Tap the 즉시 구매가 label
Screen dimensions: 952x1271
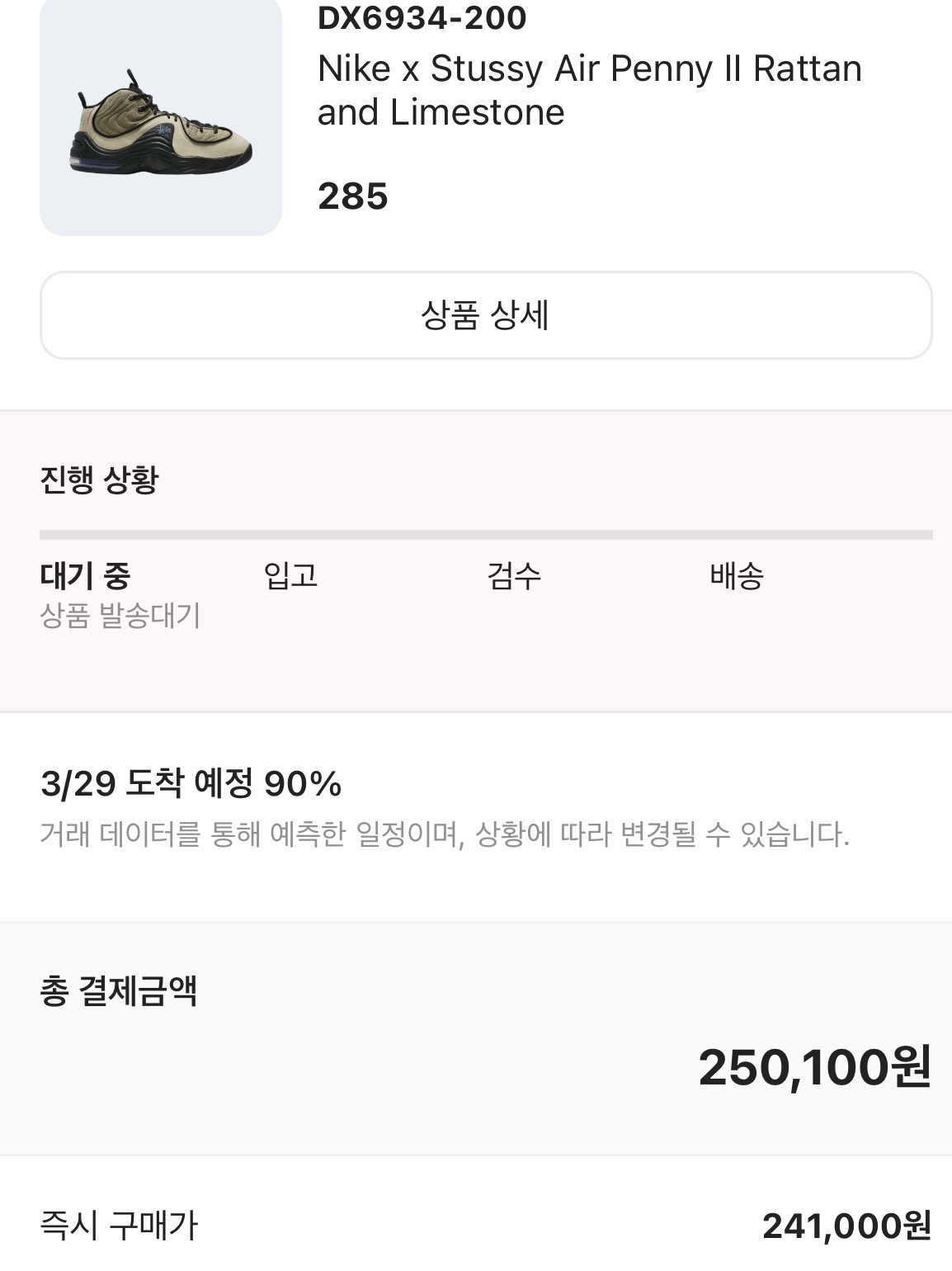(x=119, y=1225)
